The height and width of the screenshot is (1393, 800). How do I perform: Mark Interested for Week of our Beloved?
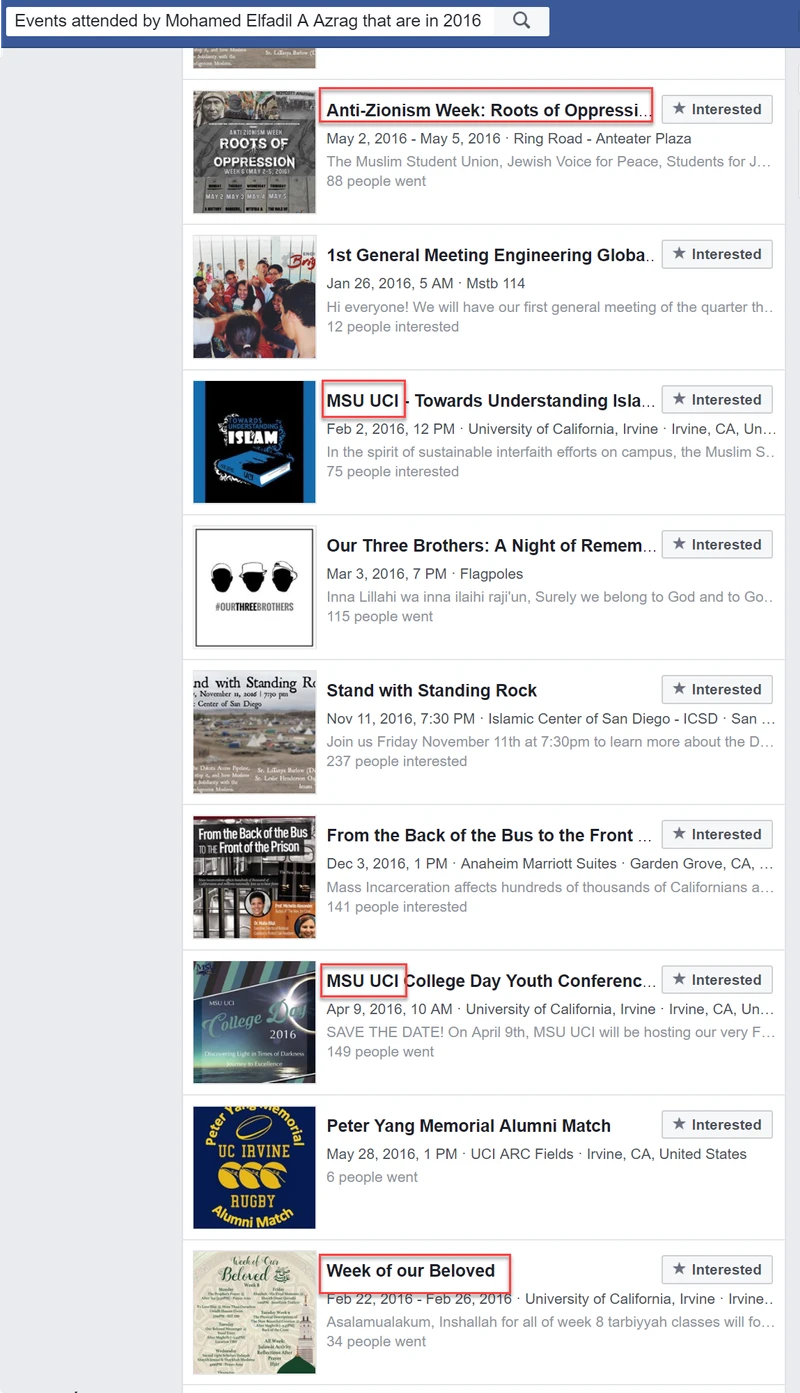[x=717, y=1270]
